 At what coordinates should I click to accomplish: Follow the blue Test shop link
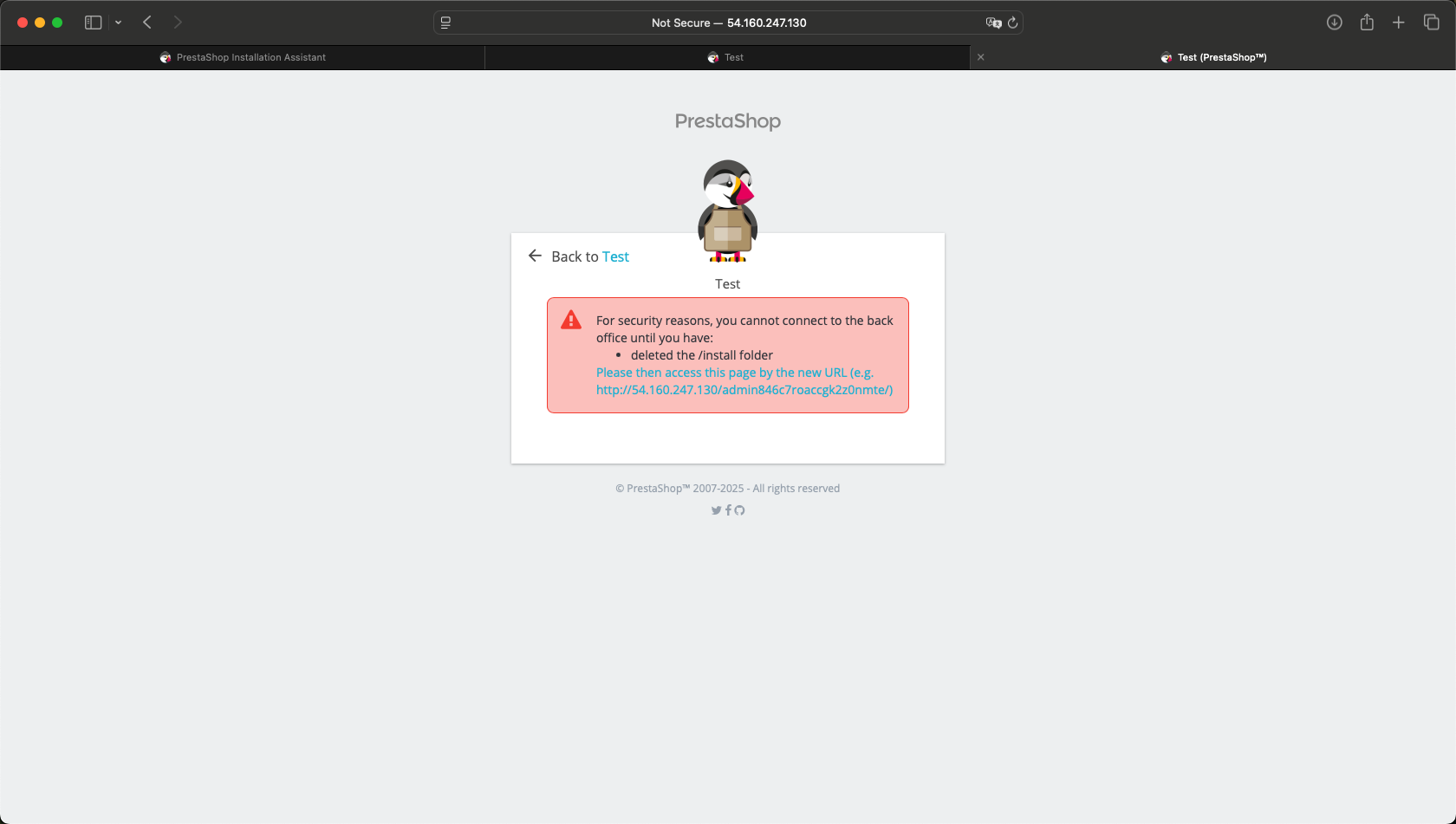[615, 256]
